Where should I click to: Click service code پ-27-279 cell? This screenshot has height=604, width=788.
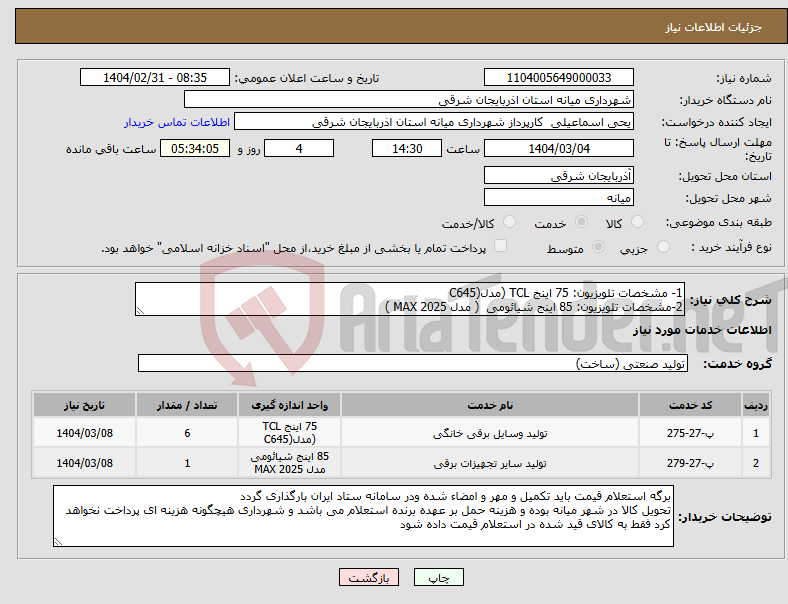click(691, 463)
